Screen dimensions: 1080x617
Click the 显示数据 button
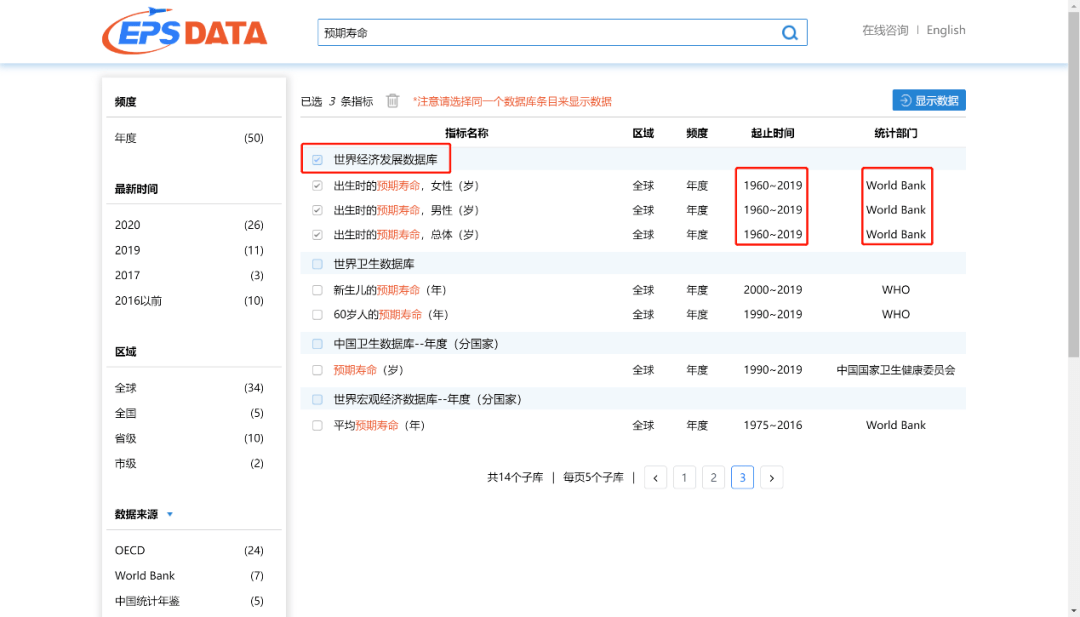coord(928,100)
